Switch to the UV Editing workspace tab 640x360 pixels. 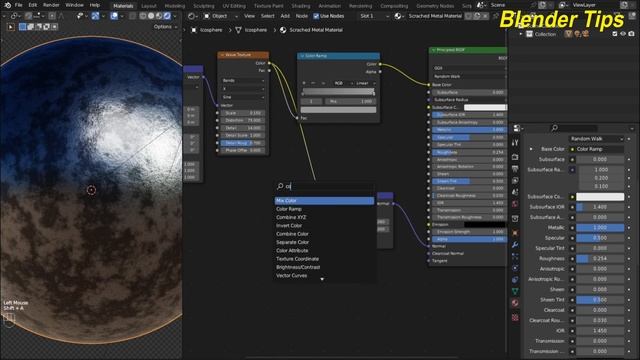[x=234, y=6]
